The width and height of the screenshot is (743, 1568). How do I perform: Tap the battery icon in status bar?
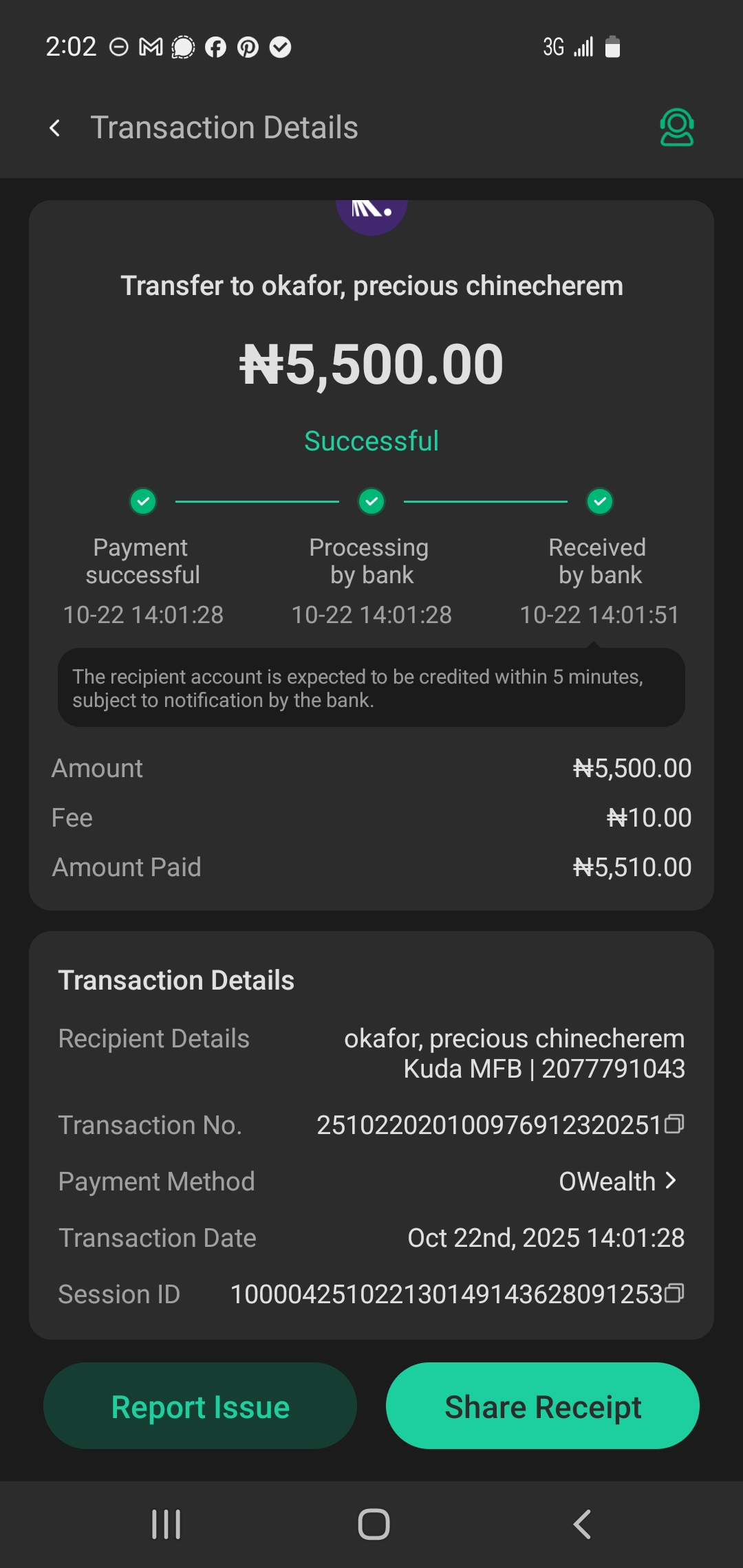612,47
